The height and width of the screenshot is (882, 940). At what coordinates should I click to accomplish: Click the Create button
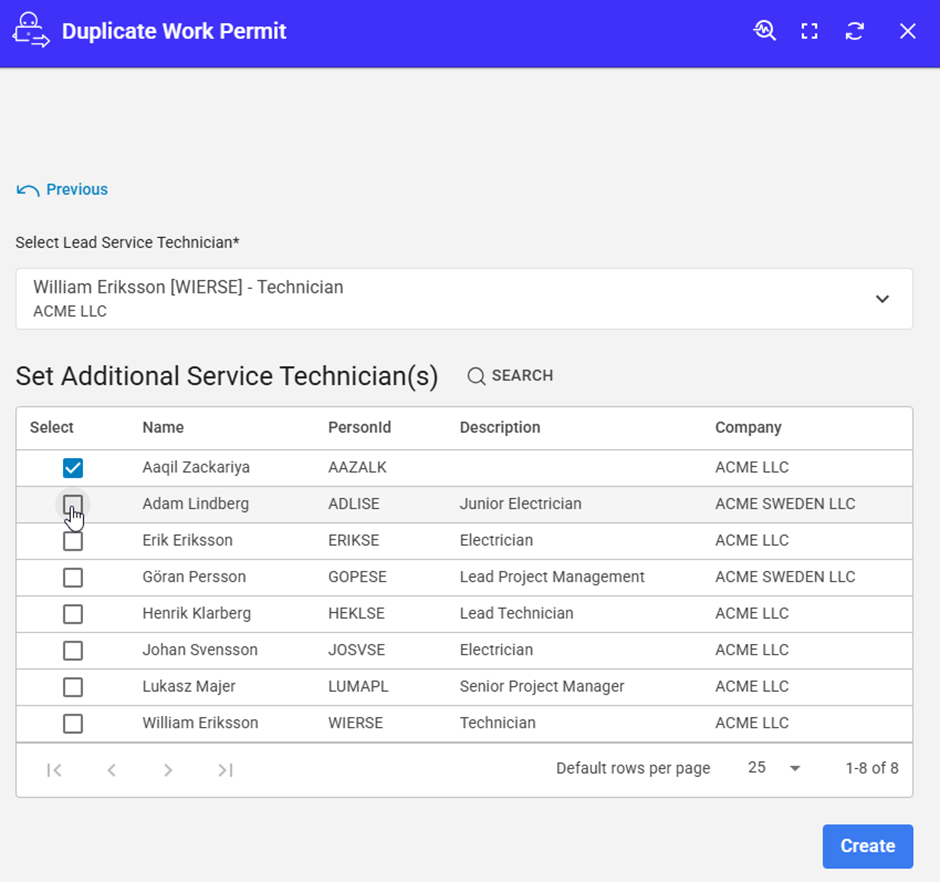click(867, 846)
